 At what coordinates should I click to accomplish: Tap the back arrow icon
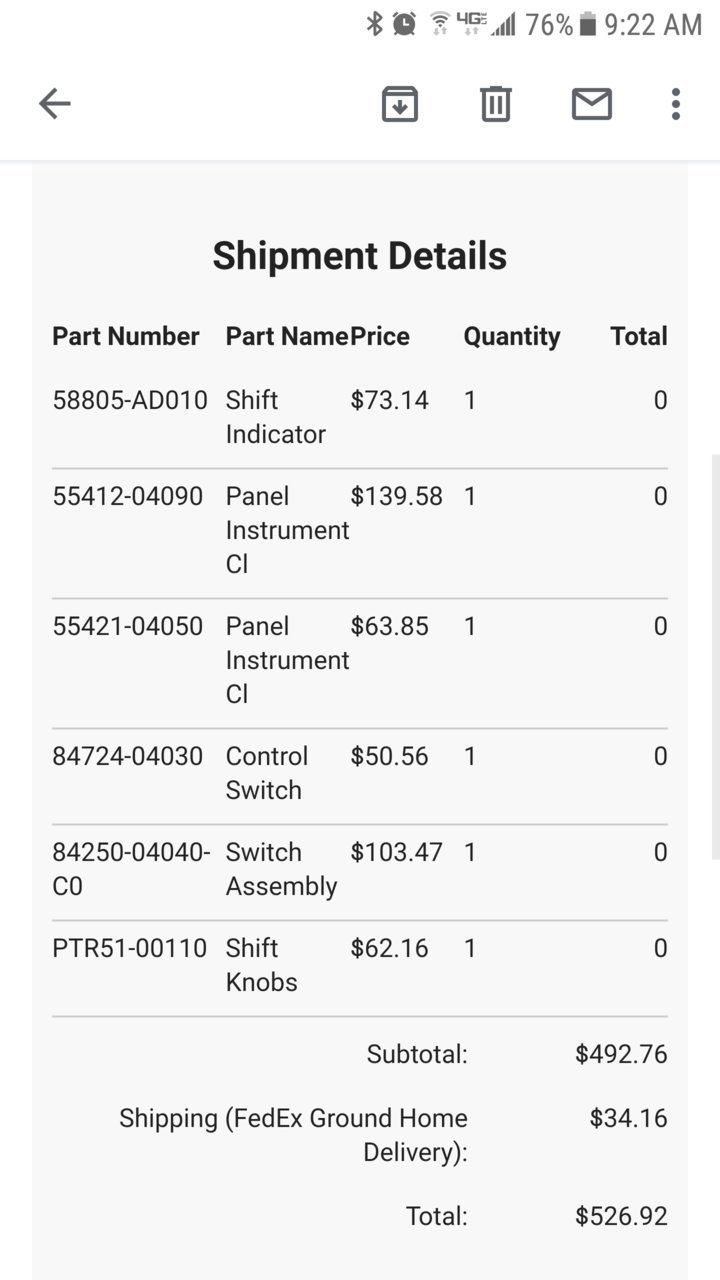tap(55, 104)
